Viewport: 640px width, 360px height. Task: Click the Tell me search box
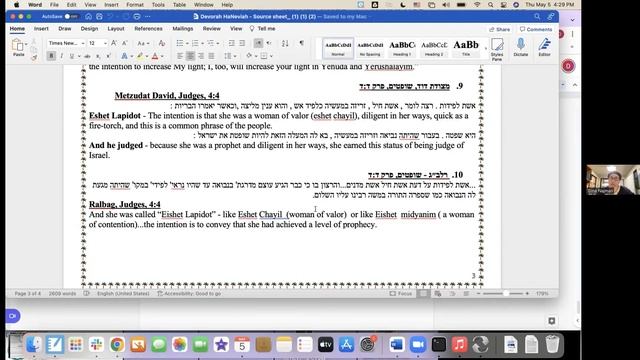pyautogui.click(x=262, y=29)
